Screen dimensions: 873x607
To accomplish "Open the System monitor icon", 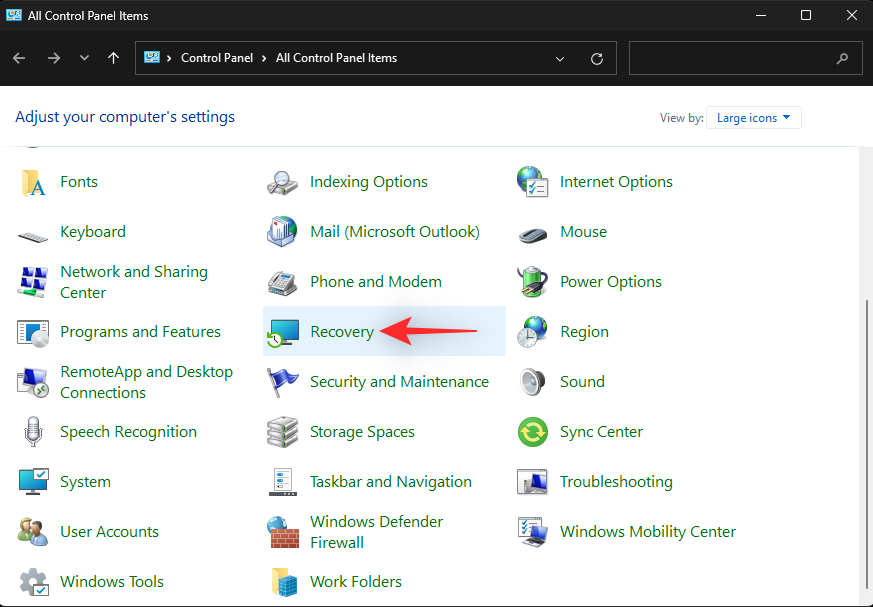I will [33, 482].
